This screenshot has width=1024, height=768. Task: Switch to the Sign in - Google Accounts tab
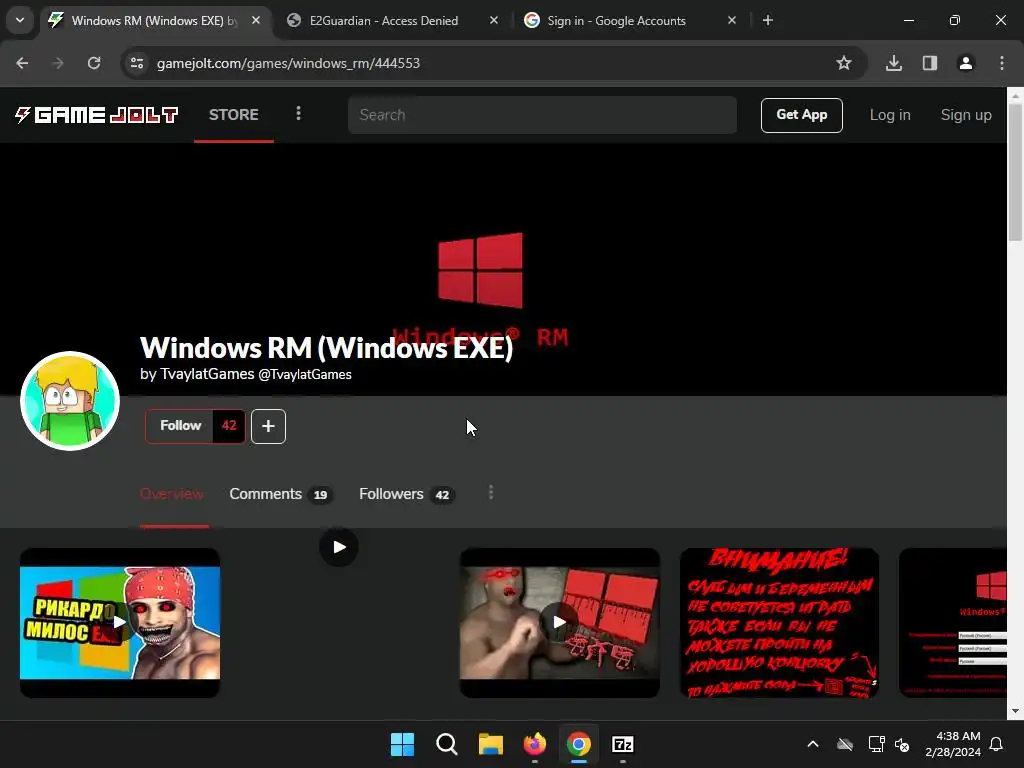[x=616, y=21]
